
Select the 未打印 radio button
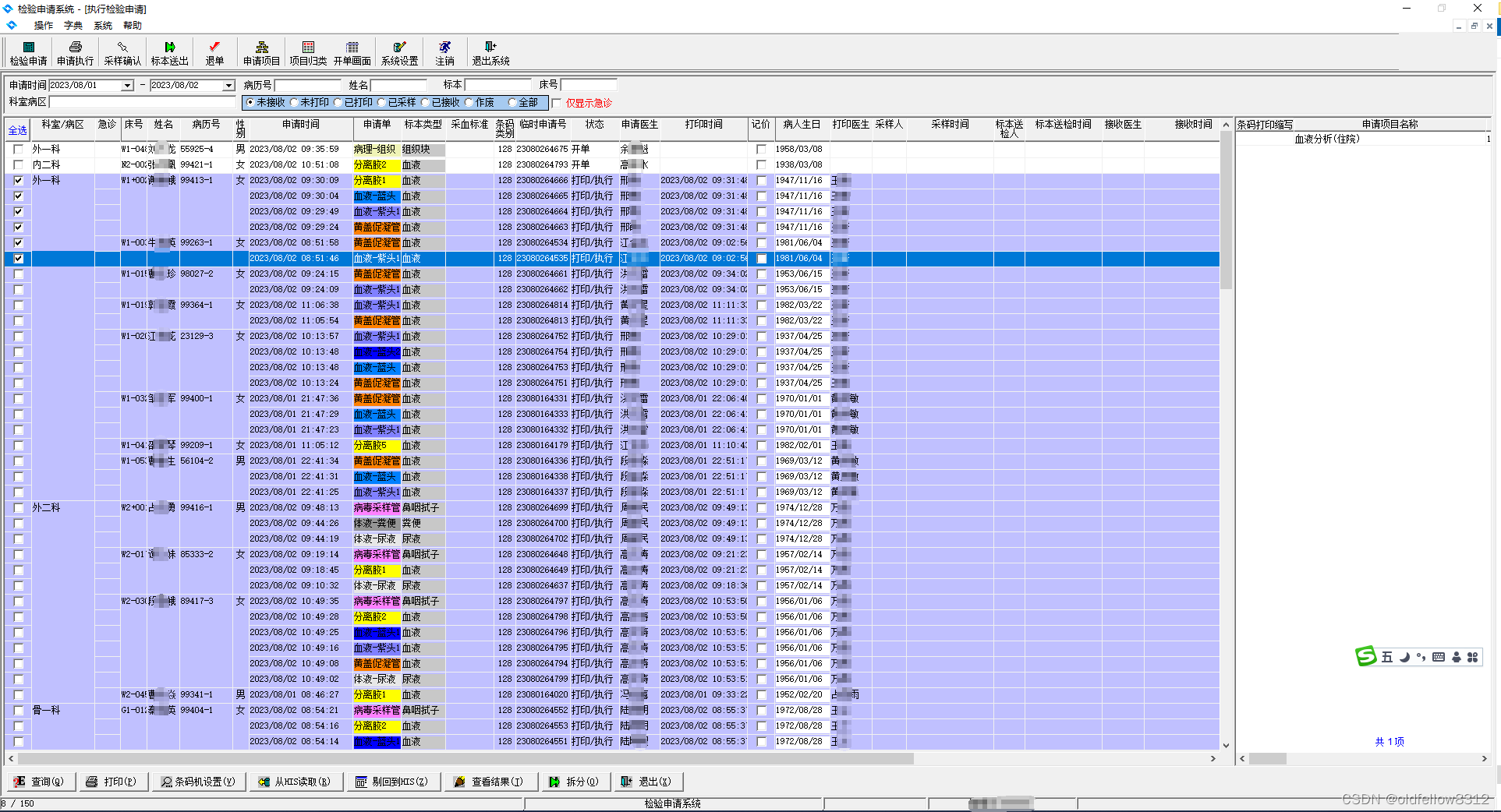pyautogui.click(x=294, y=102)
